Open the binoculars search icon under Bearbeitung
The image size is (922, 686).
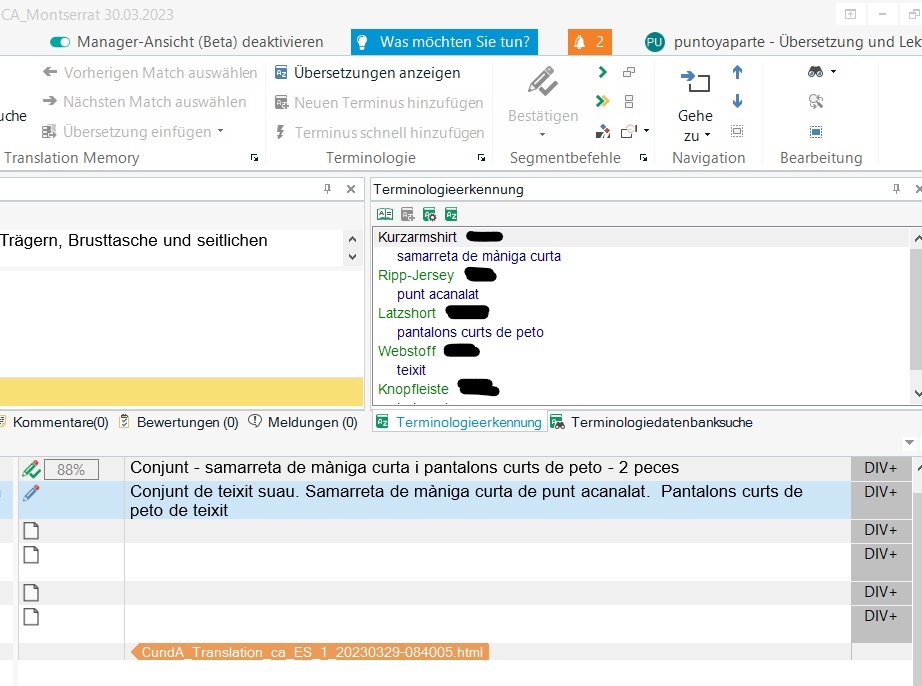coord(815,71)
